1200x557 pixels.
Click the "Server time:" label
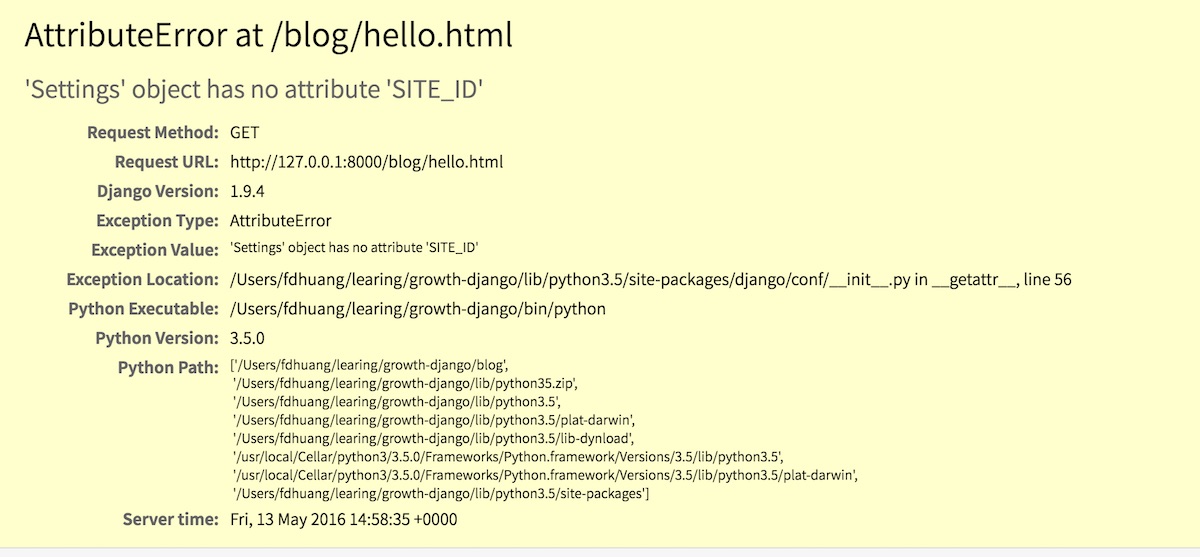(x=170, y=520)
